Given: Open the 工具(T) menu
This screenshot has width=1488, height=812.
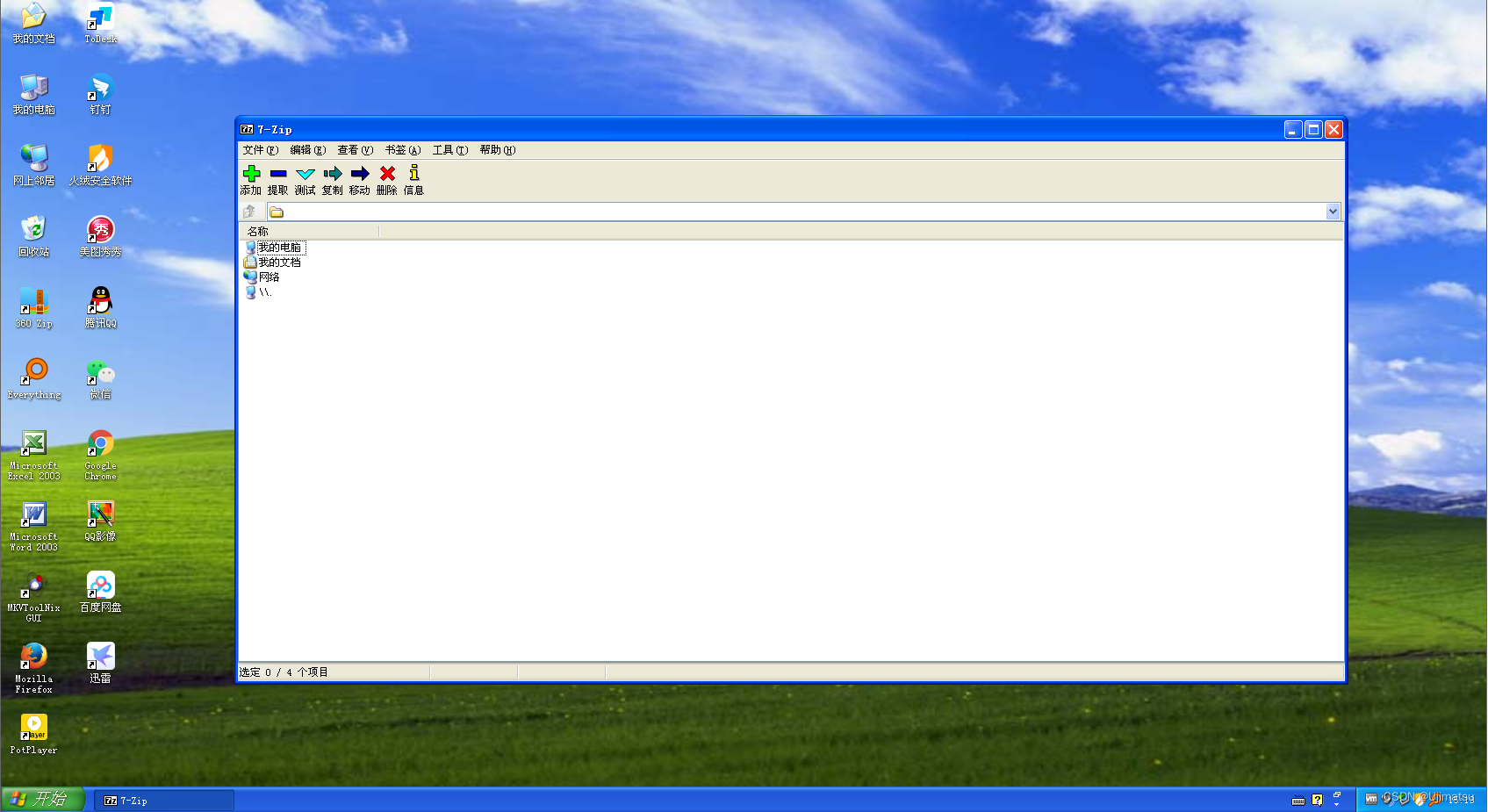Looking at the screenshot, I should 449,150.
